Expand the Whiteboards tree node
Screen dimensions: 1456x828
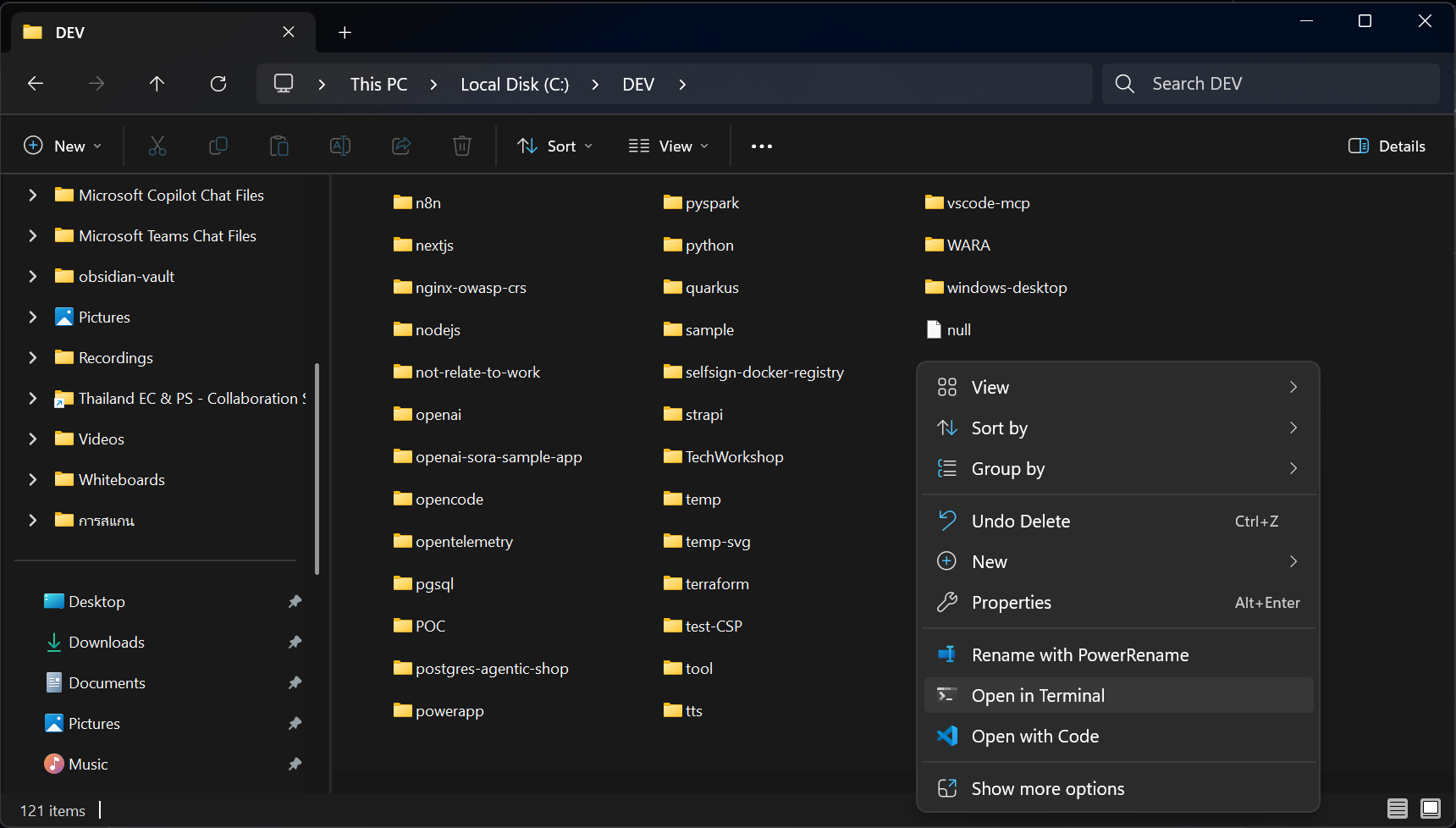tap(33, 479)
